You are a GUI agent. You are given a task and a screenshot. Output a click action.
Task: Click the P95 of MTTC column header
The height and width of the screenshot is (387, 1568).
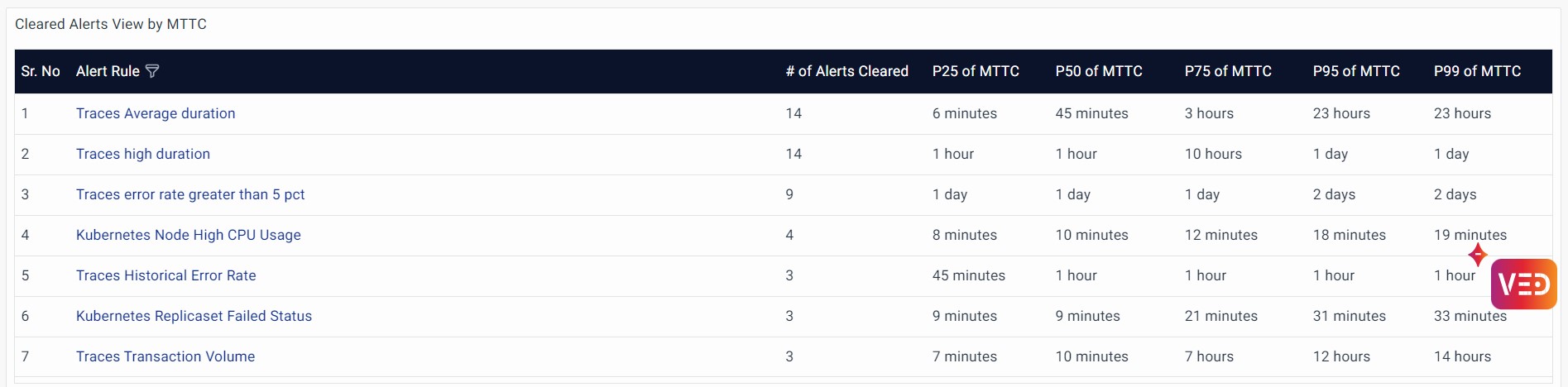(1356, 71)
